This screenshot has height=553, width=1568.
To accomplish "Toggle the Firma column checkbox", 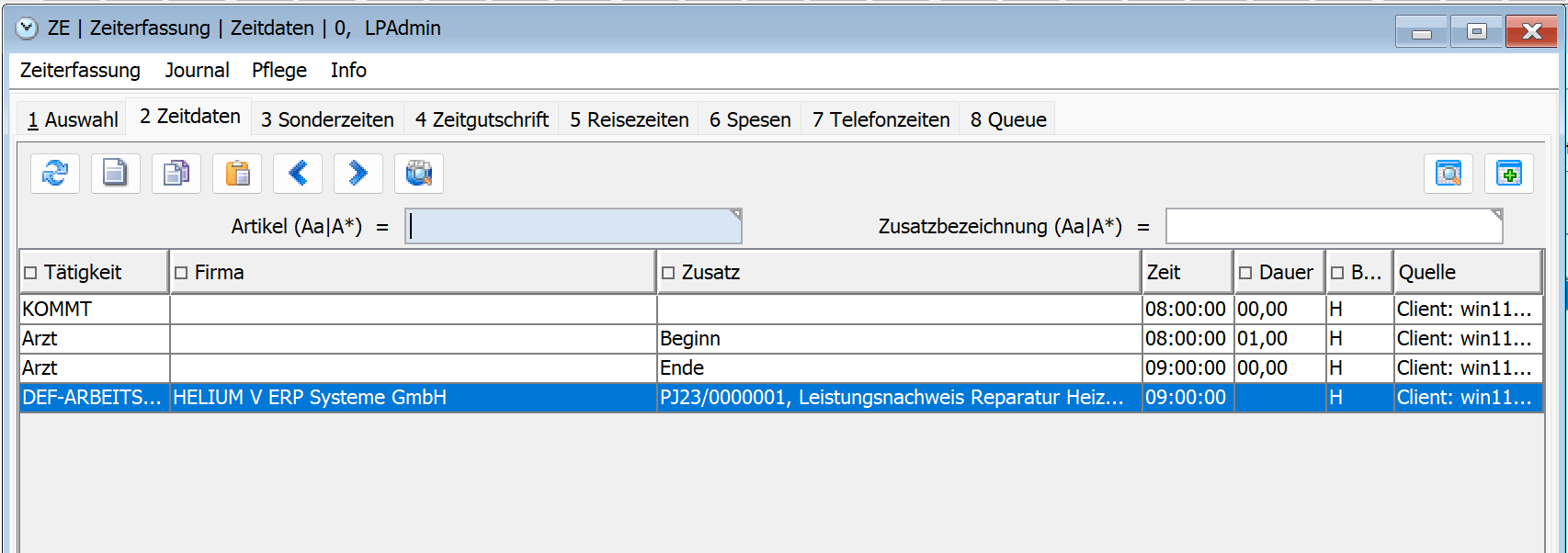I will point(181,273).
